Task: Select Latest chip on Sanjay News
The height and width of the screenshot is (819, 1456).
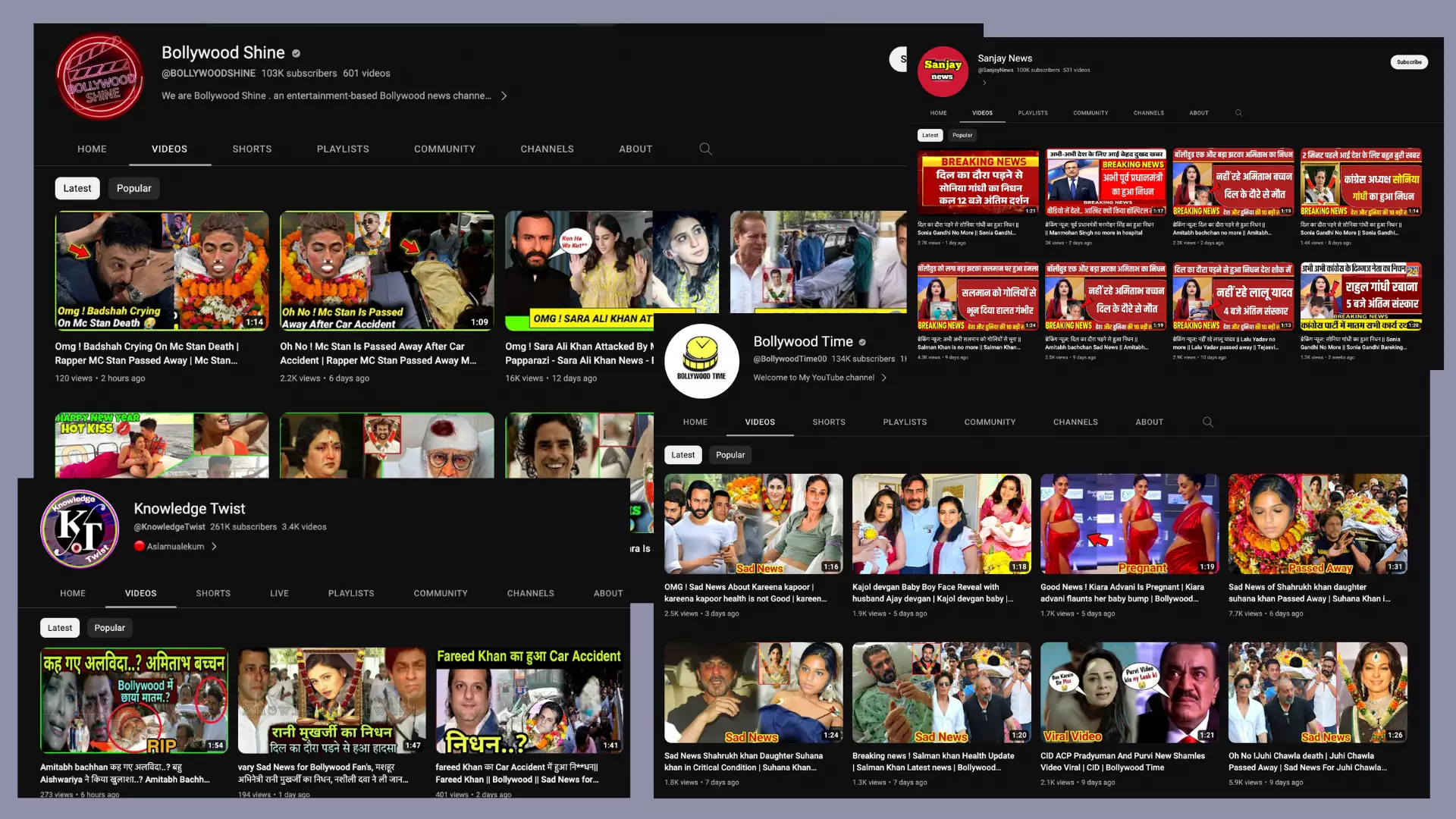Action: click(930, 135)
